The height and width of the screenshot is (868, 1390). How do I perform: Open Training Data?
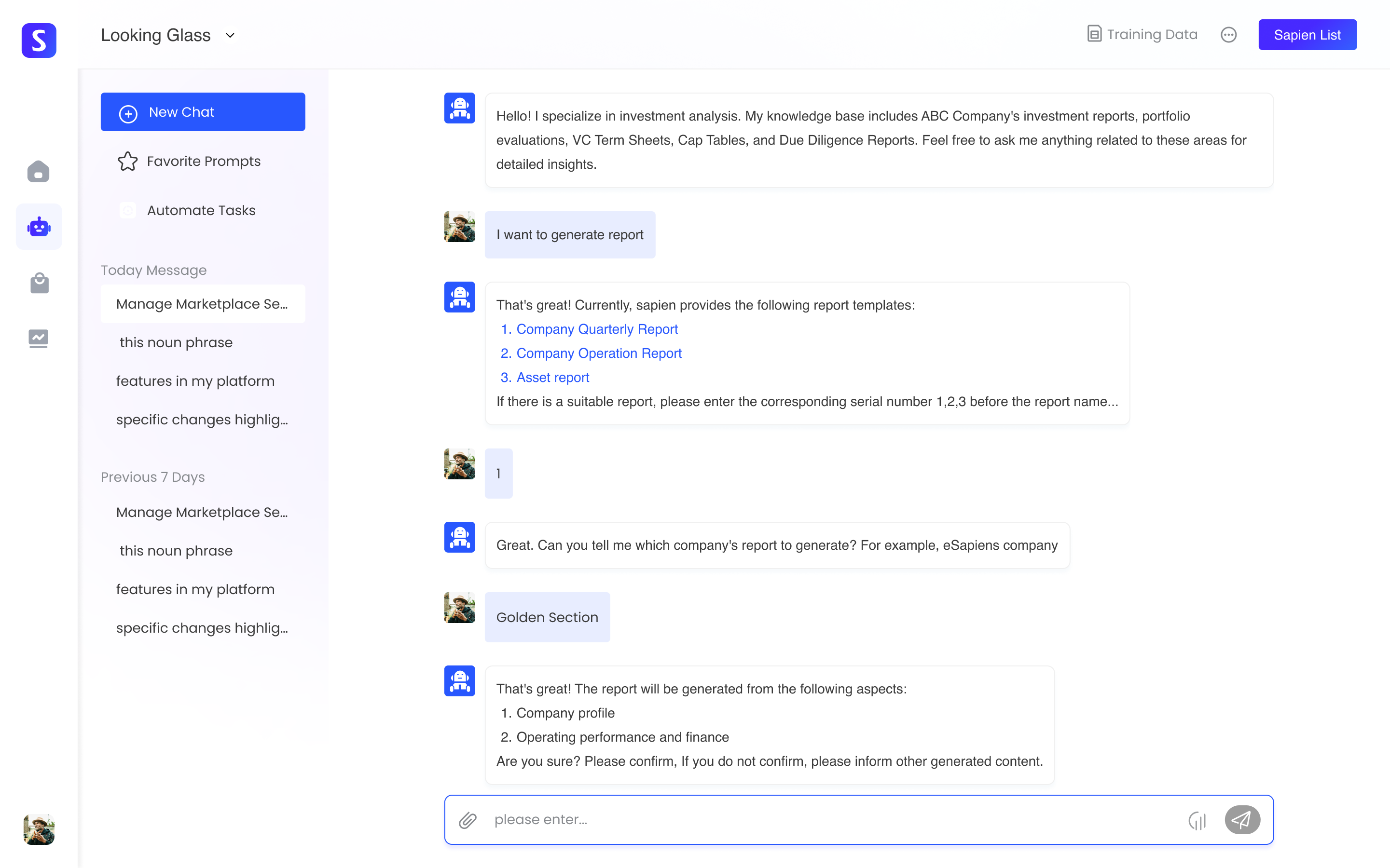pyautogui.click(x=1142, y=34)
